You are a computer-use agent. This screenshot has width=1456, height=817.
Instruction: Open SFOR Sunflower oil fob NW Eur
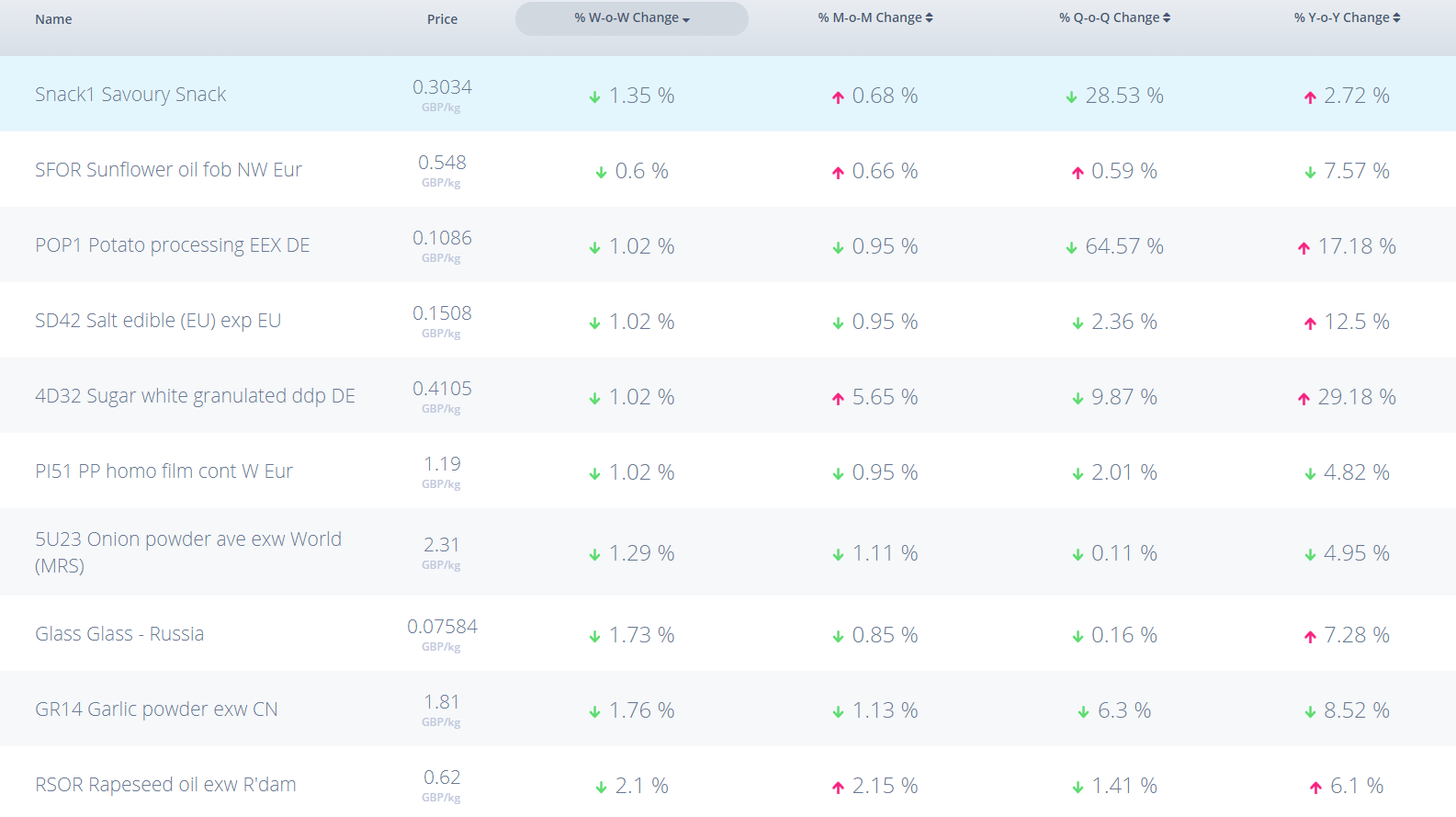pyautogui.click(x=168, y=170)
